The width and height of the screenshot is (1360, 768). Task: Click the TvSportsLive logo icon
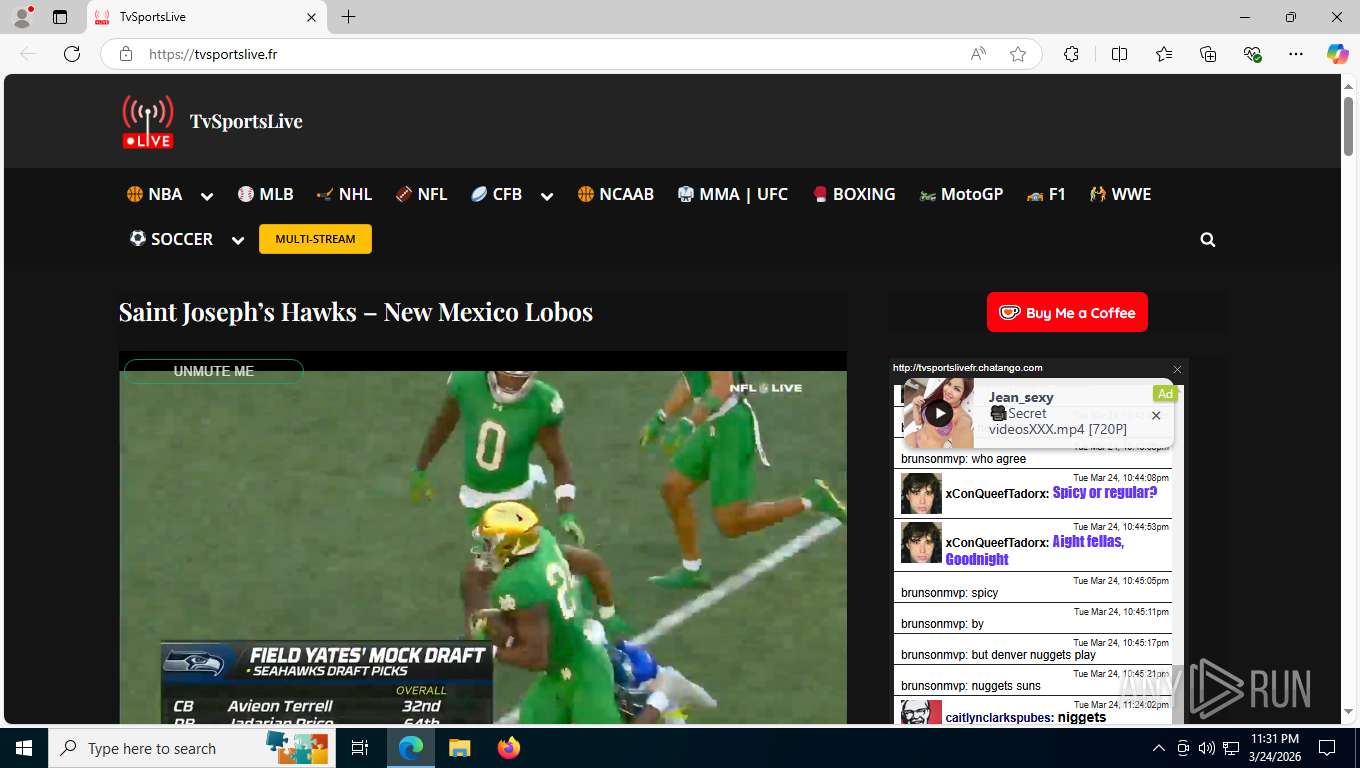coord(148,122)
